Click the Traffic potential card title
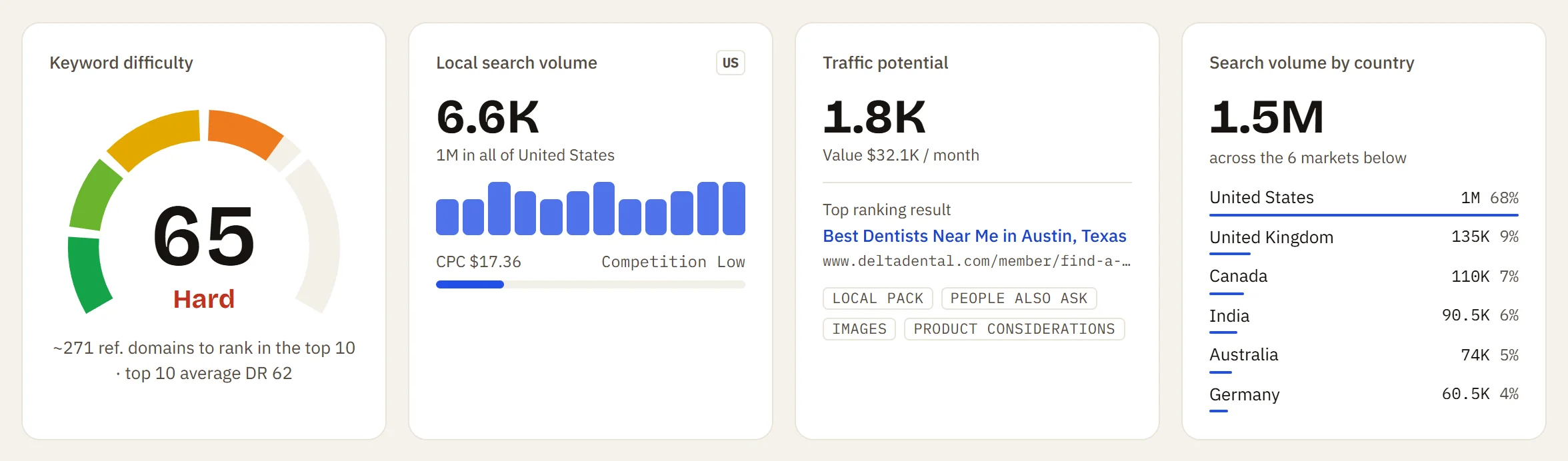This screenshot has height=461, width=1568. pyautogui.click(x=885, y=63)
